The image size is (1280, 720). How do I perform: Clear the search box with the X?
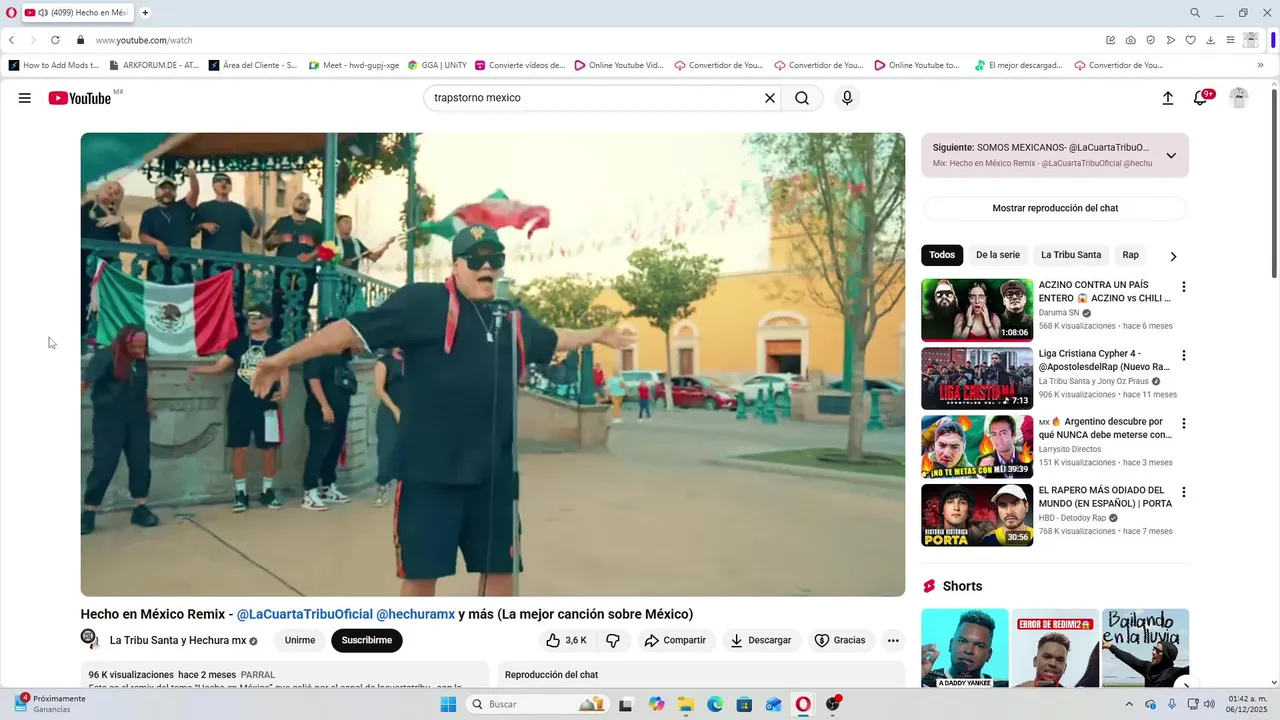tap(770, 98)
